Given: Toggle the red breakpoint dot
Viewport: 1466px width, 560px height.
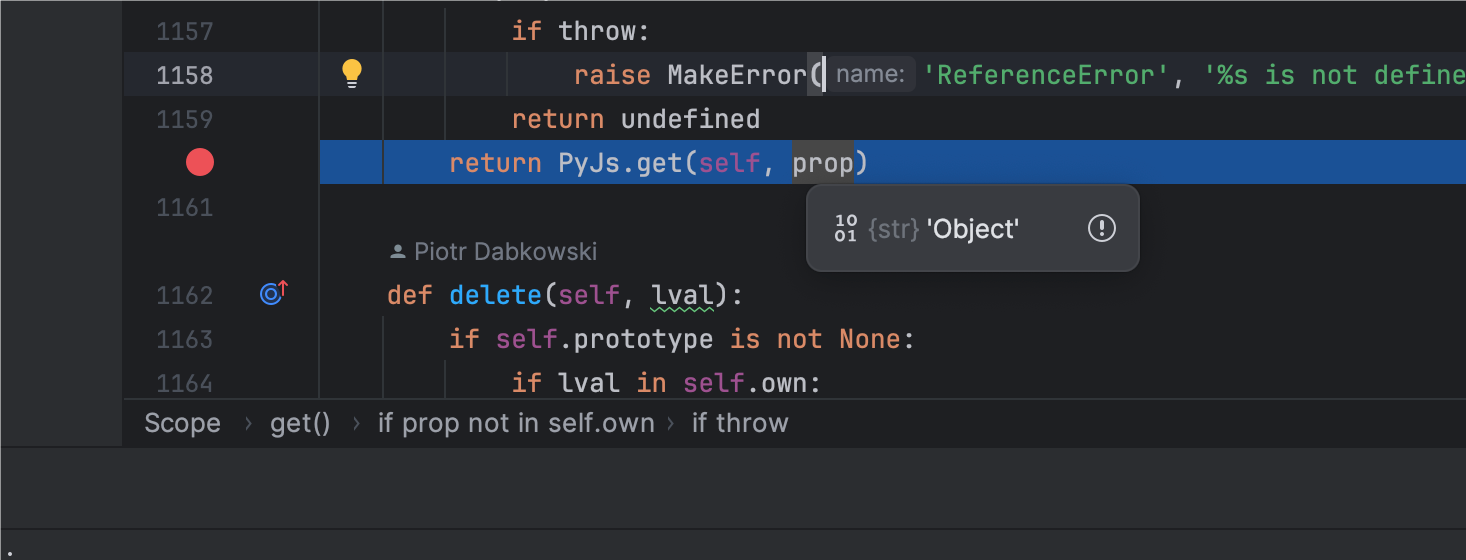Looking at the screenshot, I should pyautogui.click(x=200, y=162).
